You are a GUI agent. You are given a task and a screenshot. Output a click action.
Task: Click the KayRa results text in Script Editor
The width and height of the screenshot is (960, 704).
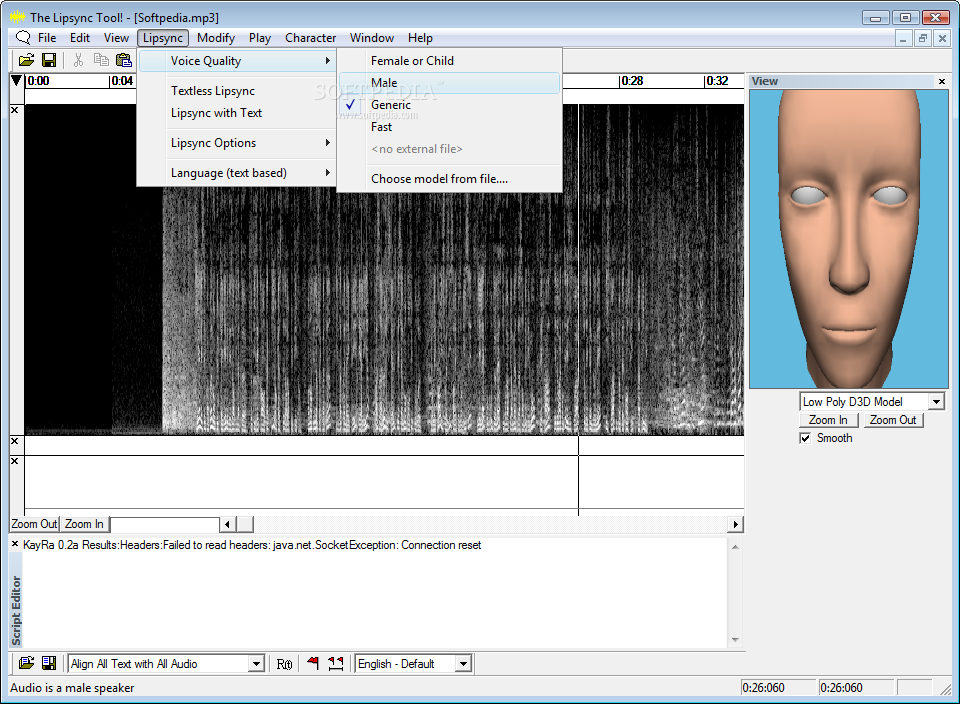(252, 545)
